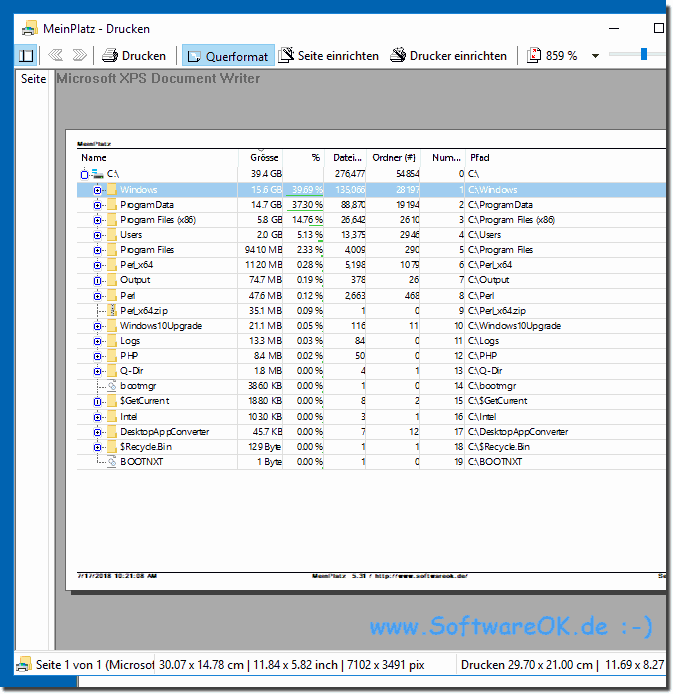Screen dimensions: 673x694
Task: Click the DesktopAppConverter folder icon
Action: 112,432
